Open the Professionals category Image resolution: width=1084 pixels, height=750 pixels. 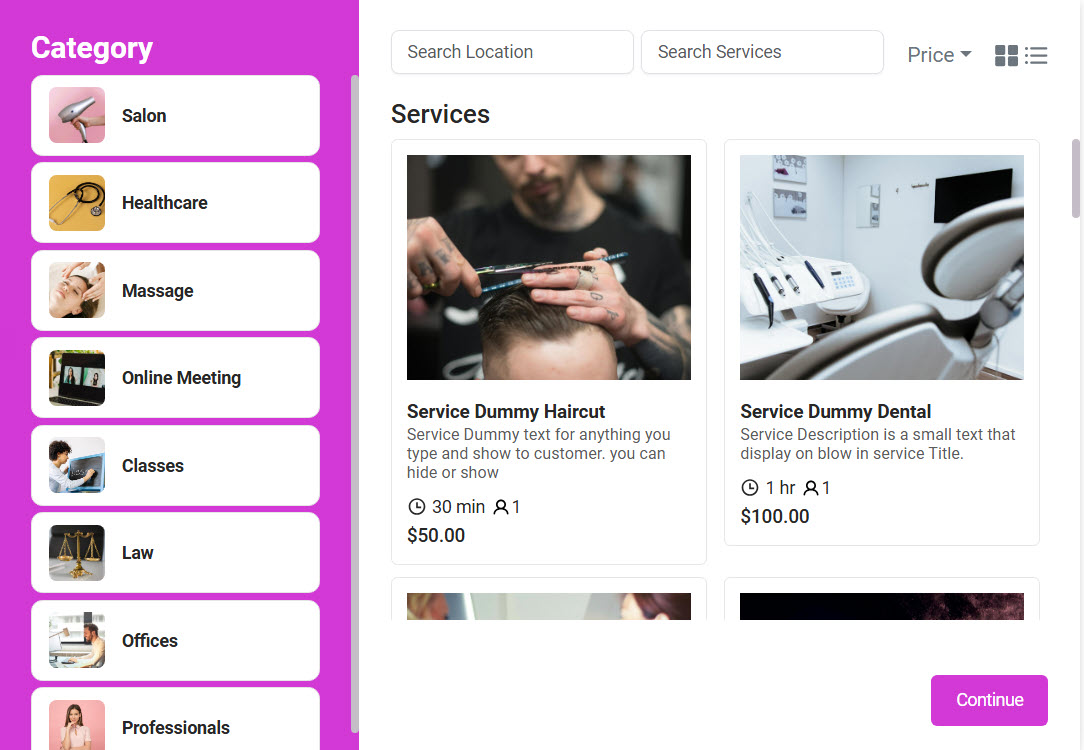click(176, 719)
